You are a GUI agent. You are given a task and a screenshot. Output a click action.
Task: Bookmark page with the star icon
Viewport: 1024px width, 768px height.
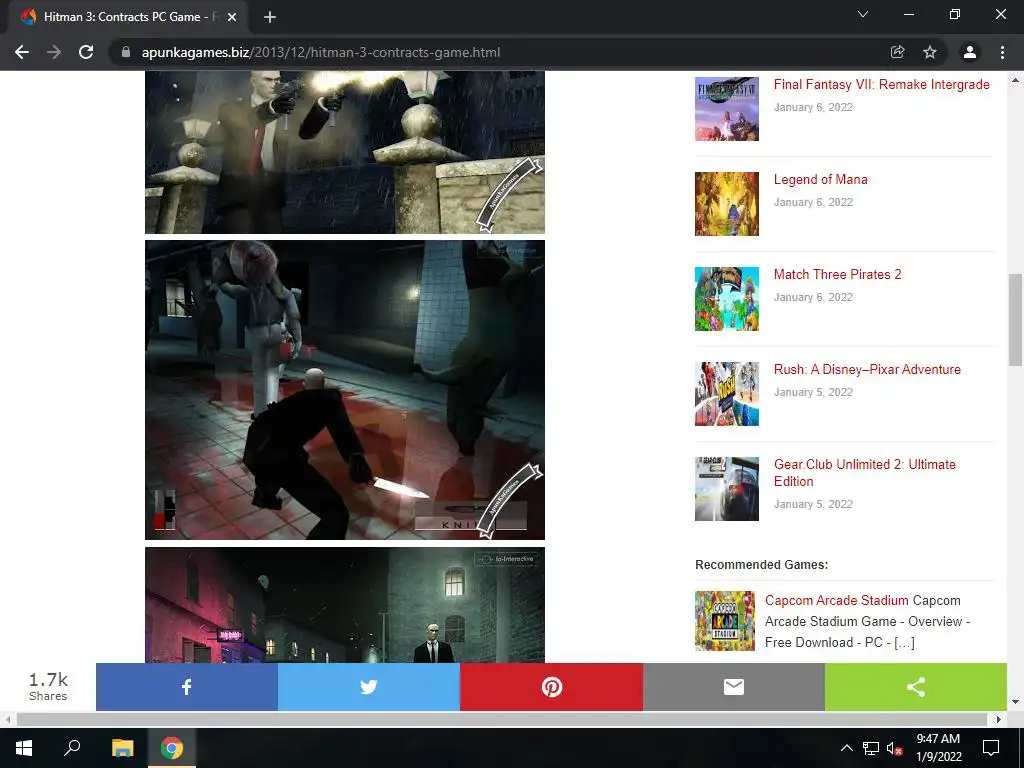(x=930, y=52)
